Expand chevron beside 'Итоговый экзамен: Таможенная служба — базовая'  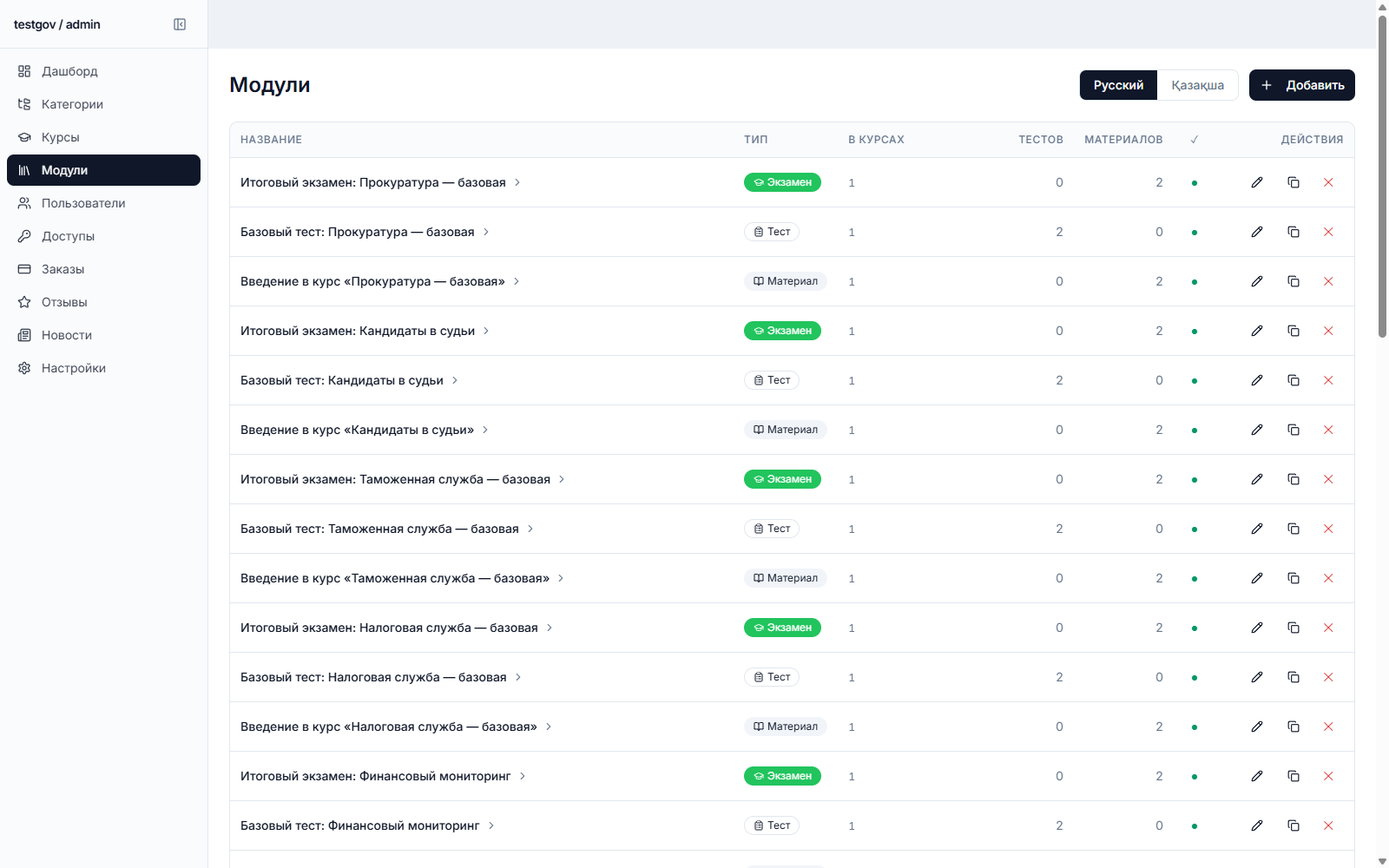tap(562, 479)
